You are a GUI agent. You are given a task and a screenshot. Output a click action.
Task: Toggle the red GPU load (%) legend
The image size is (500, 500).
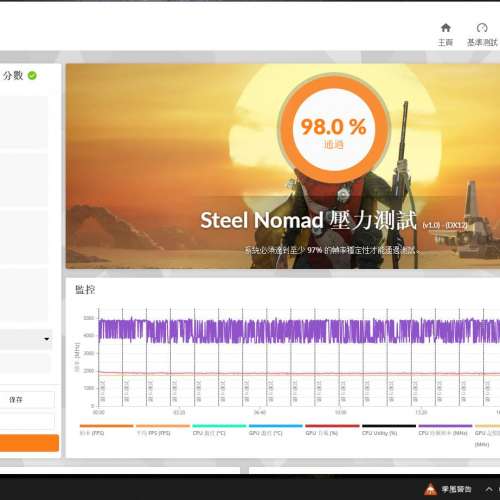point(332,430)
